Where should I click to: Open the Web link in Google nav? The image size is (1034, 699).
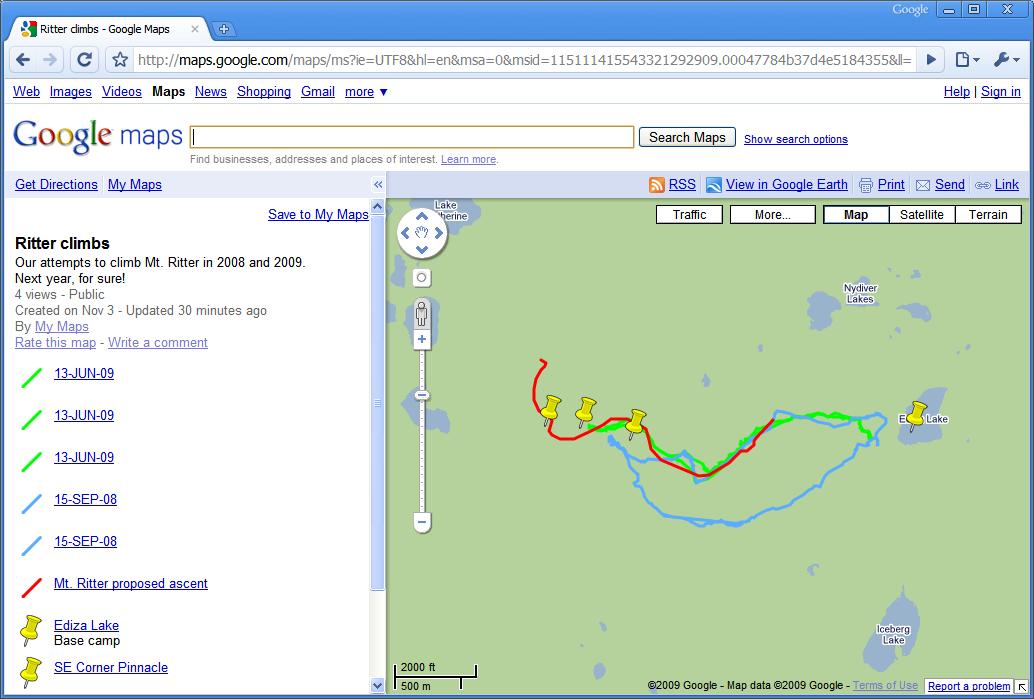26,92
